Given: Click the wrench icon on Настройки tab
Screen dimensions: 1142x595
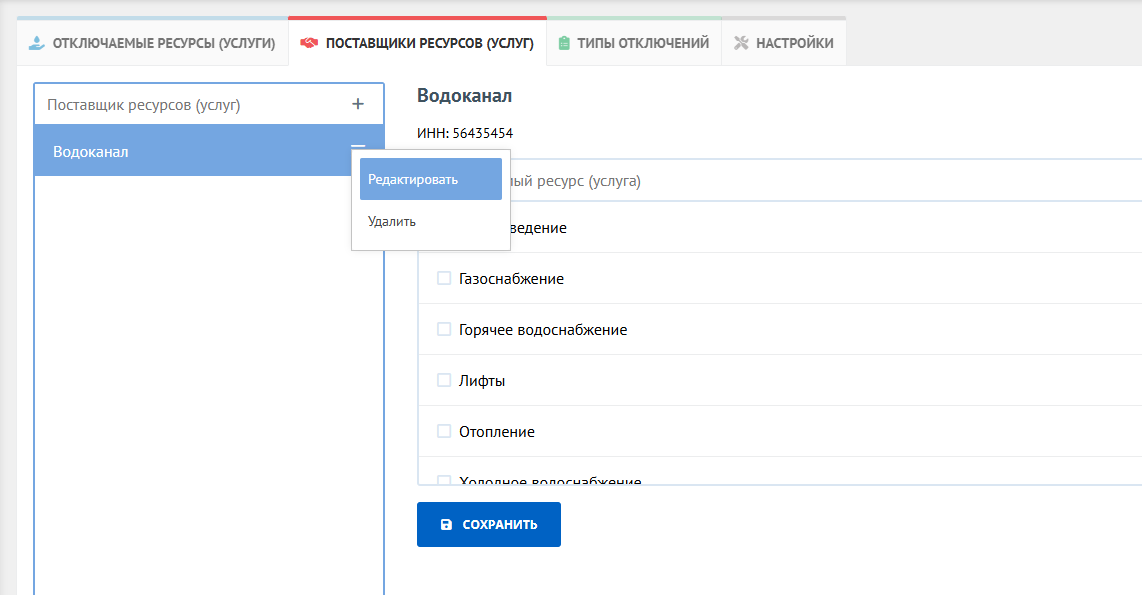Looking at the screenshot, I should 741,43.
